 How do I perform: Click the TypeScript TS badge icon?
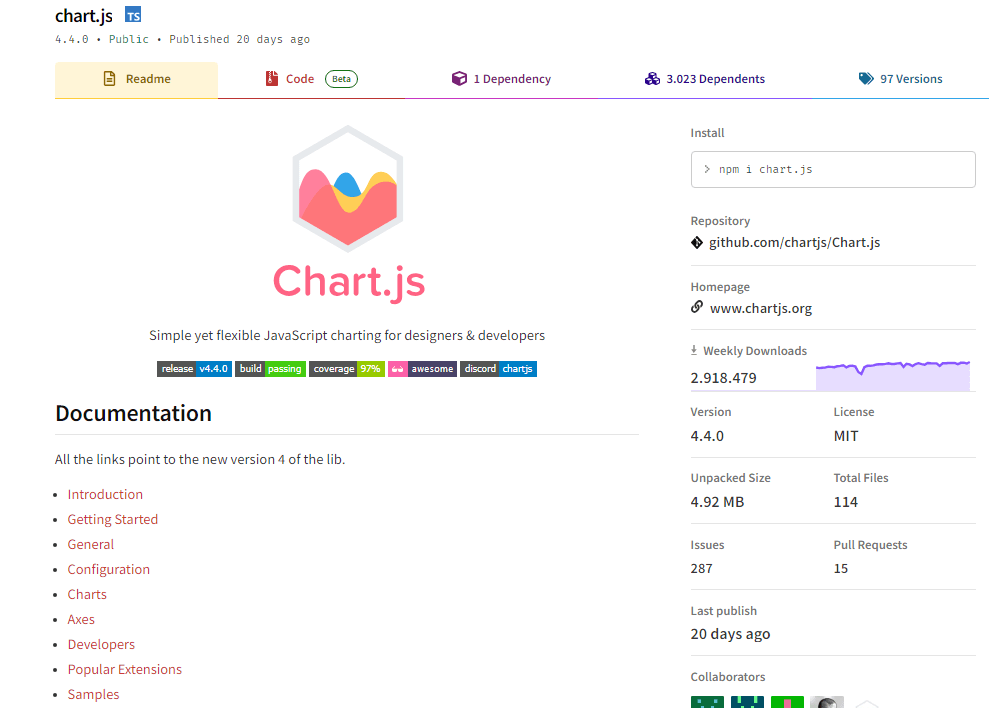coord(133,15)
